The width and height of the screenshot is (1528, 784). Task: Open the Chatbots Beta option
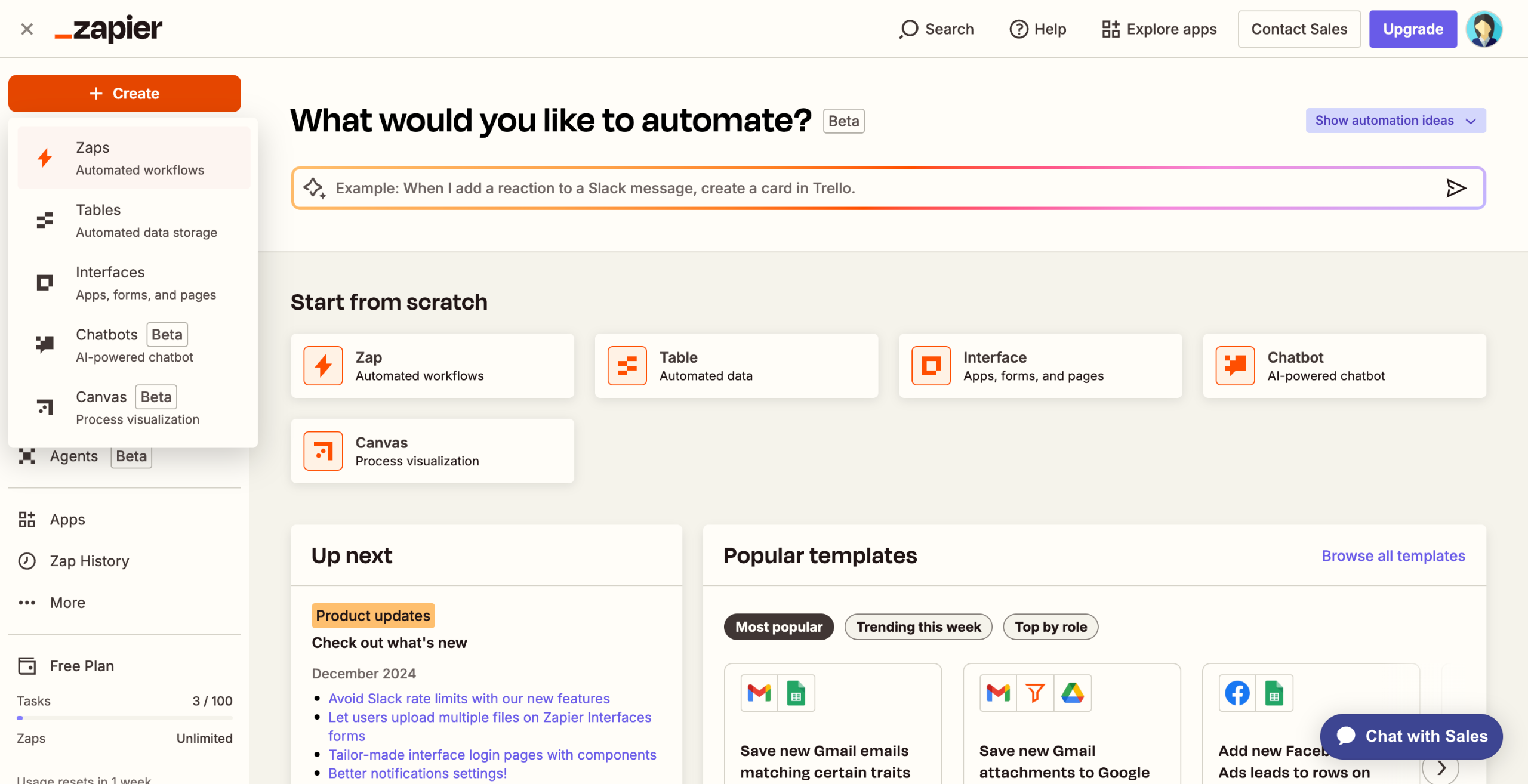click(x=133, y=344)
